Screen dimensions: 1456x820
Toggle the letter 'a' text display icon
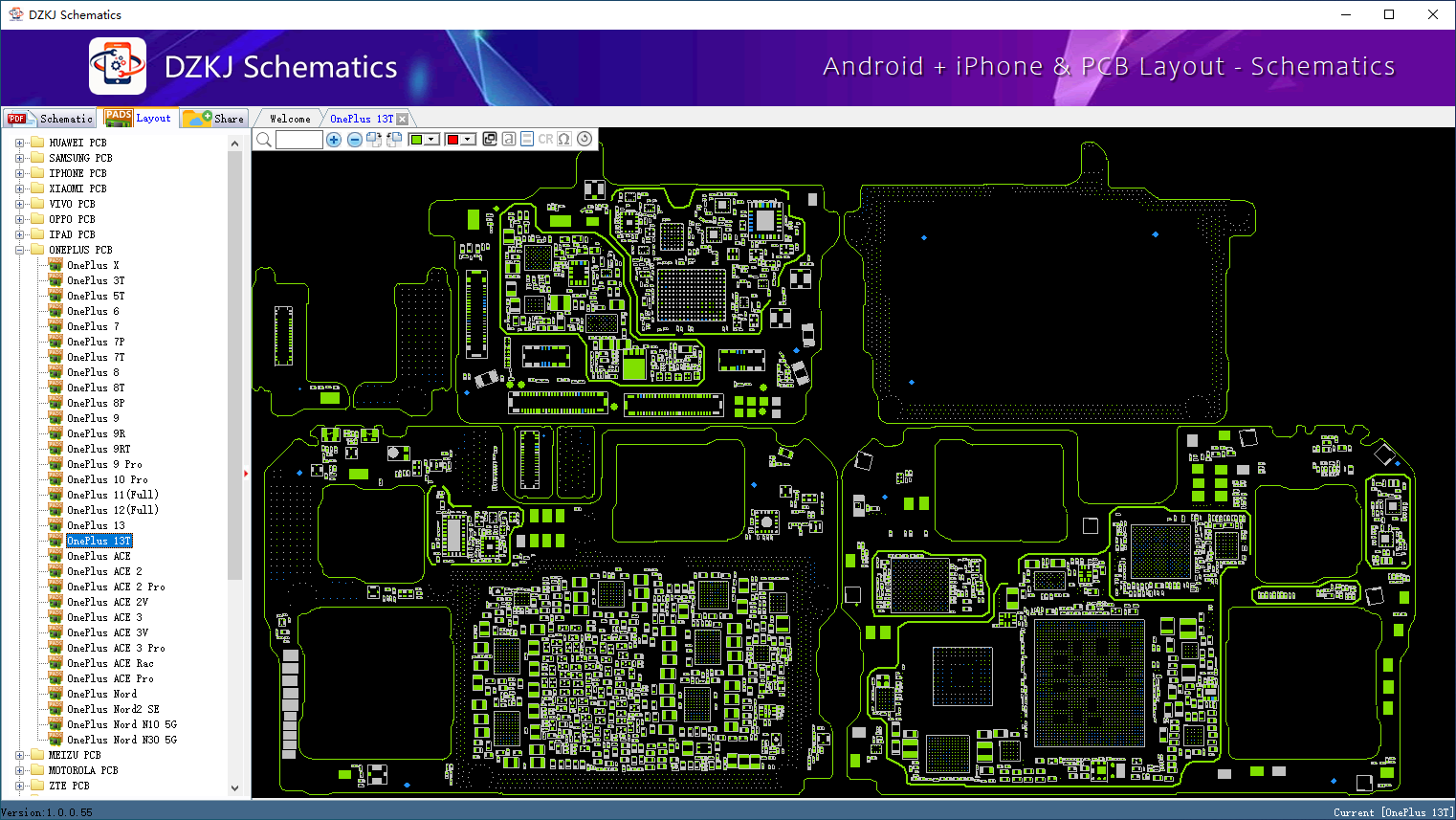pos(509,139)
